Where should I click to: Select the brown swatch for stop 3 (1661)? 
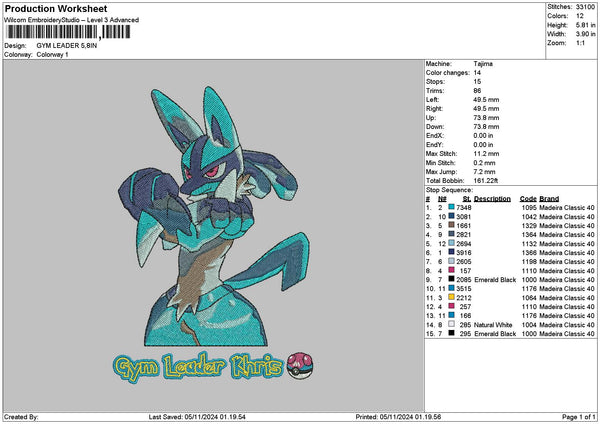pyautogui.click(x=452, y=225)
